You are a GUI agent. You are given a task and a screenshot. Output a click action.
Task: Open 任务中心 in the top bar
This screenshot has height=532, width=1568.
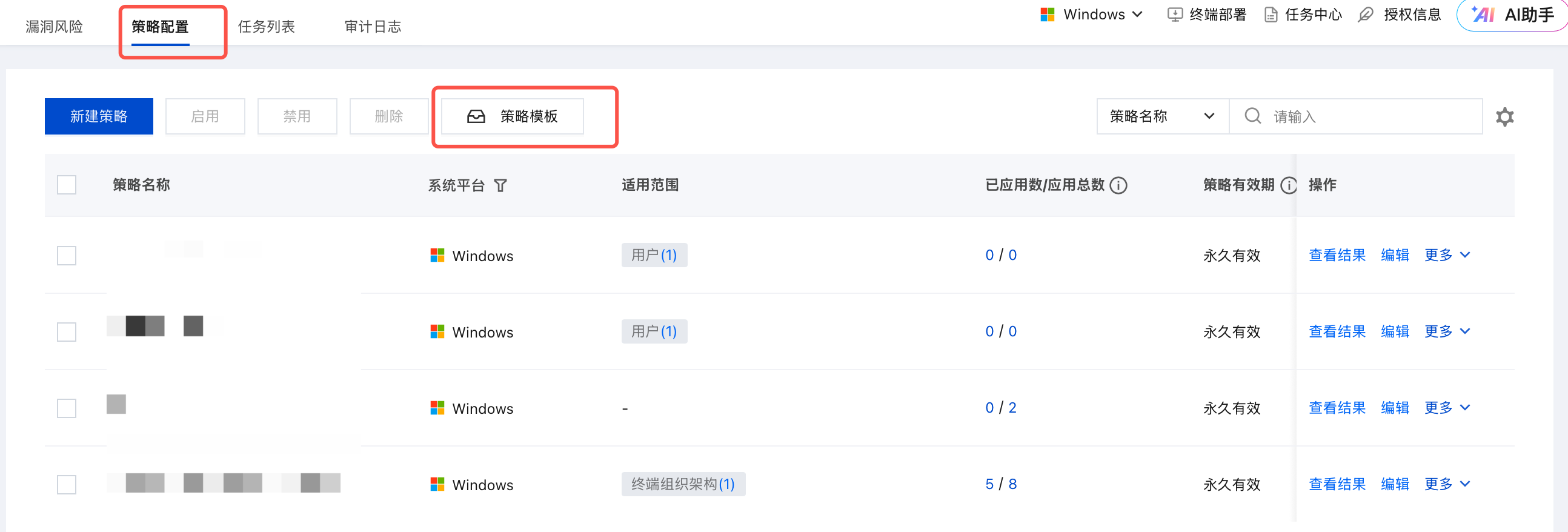click(1303, 15)
